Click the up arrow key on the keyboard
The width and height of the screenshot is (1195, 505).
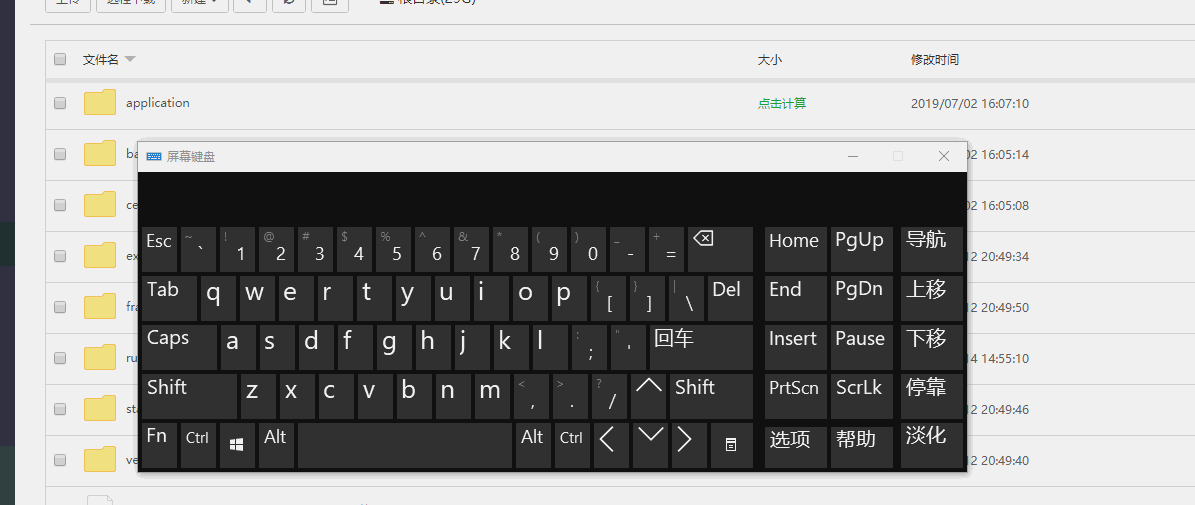[649, 396]
